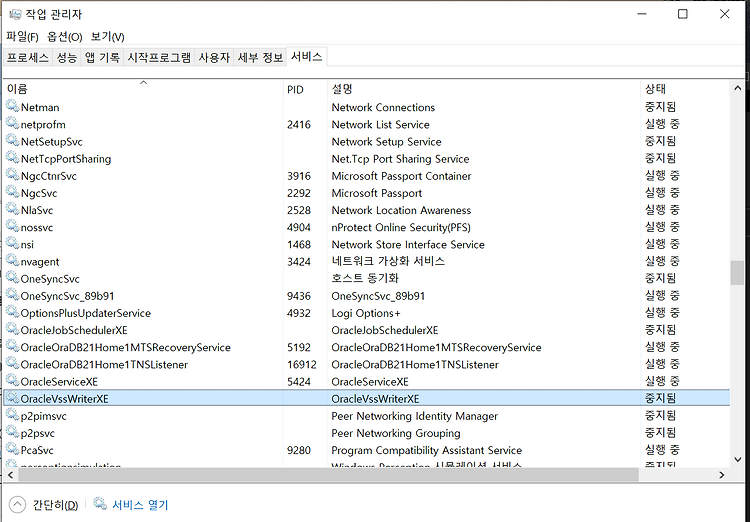Click the horizontal scrollbar thumb

point(328,475)
